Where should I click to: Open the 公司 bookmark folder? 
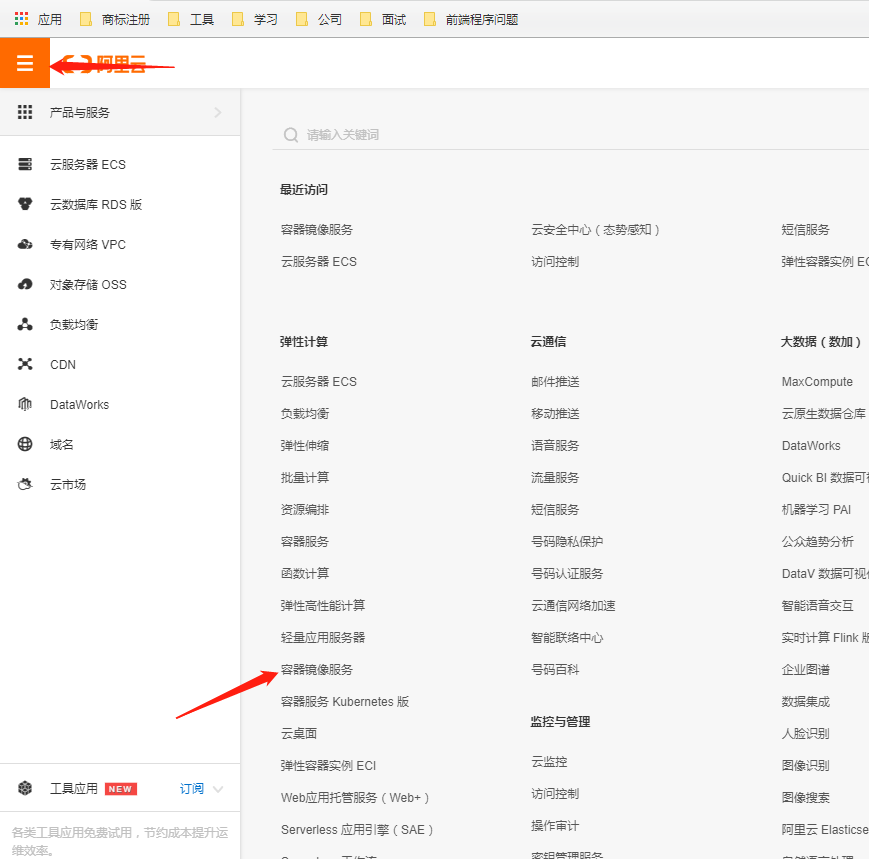pyautogui.click(x=319, y=19)
